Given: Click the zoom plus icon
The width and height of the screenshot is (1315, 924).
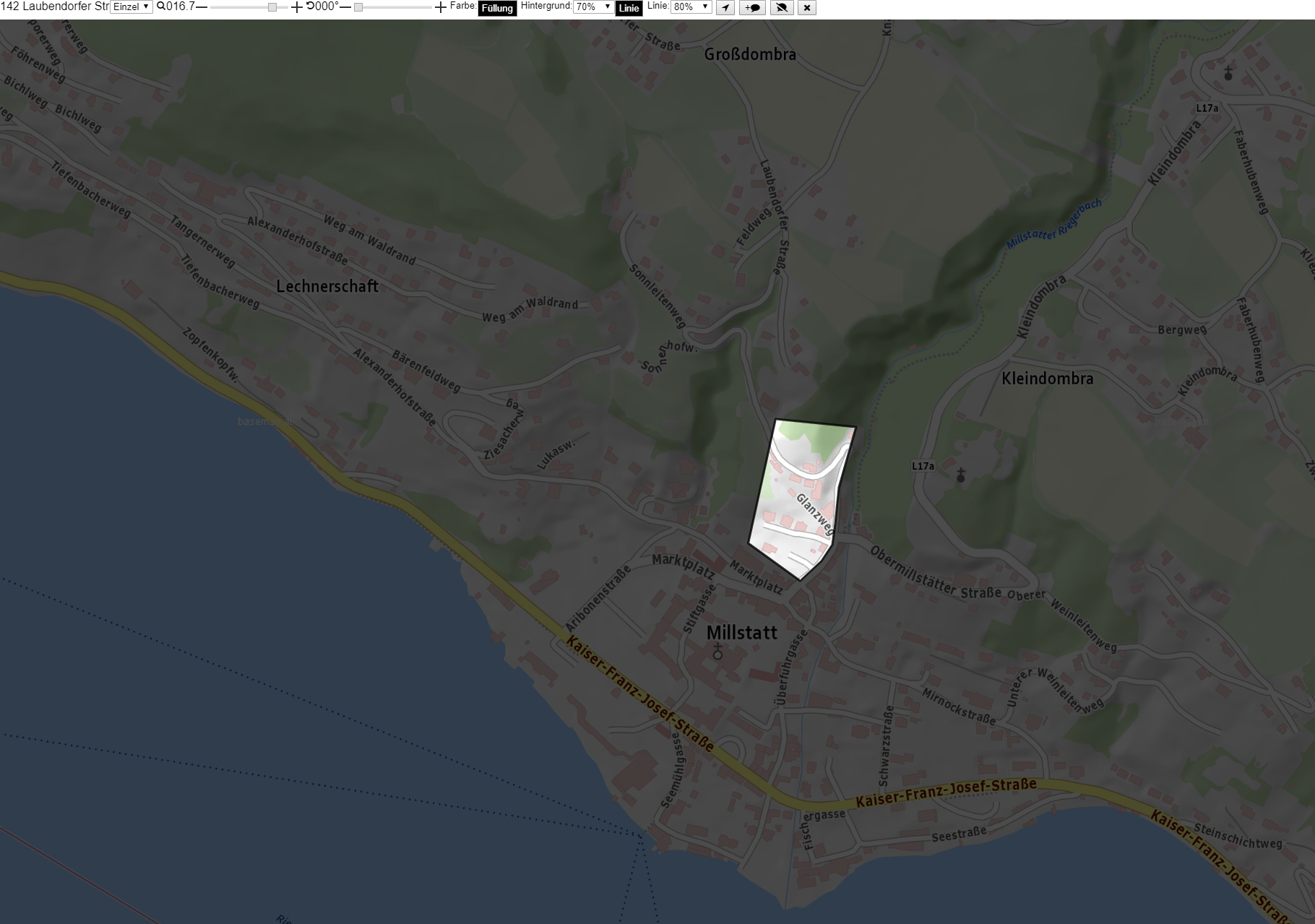Looking at the screenshot, I should coord(296,7).
